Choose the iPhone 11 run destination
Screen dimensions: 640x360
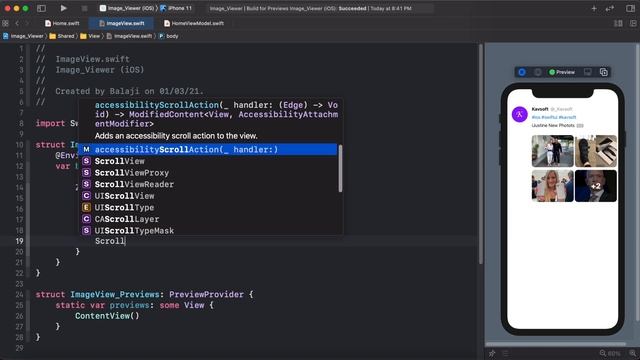pos(176,8)
